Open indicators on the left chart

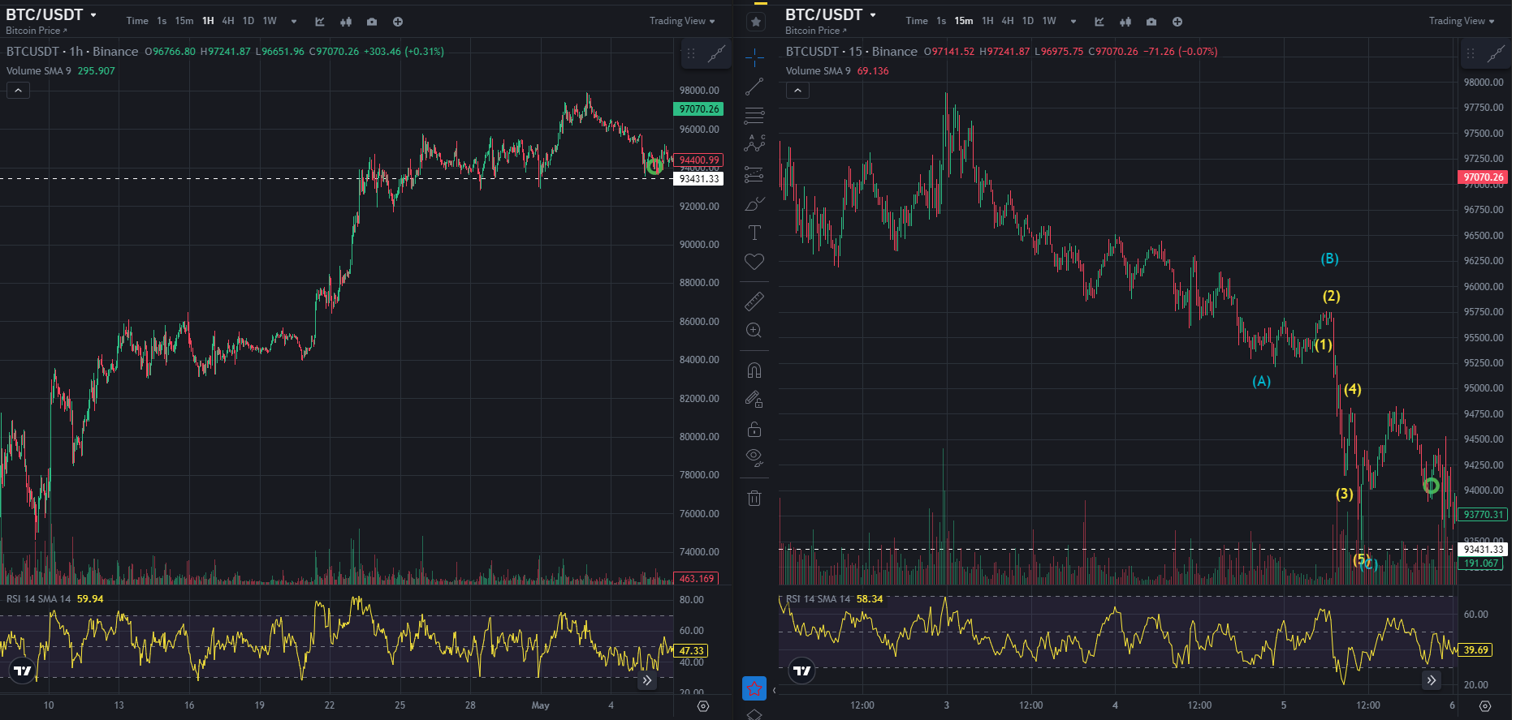(320, 21)
